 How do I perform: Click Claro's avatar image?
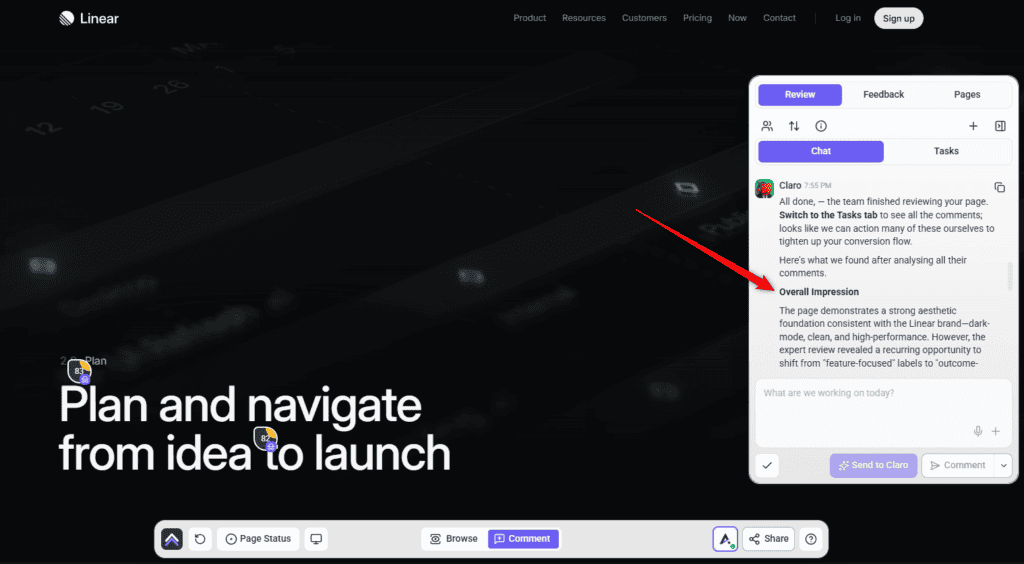[x=765, y=189]
